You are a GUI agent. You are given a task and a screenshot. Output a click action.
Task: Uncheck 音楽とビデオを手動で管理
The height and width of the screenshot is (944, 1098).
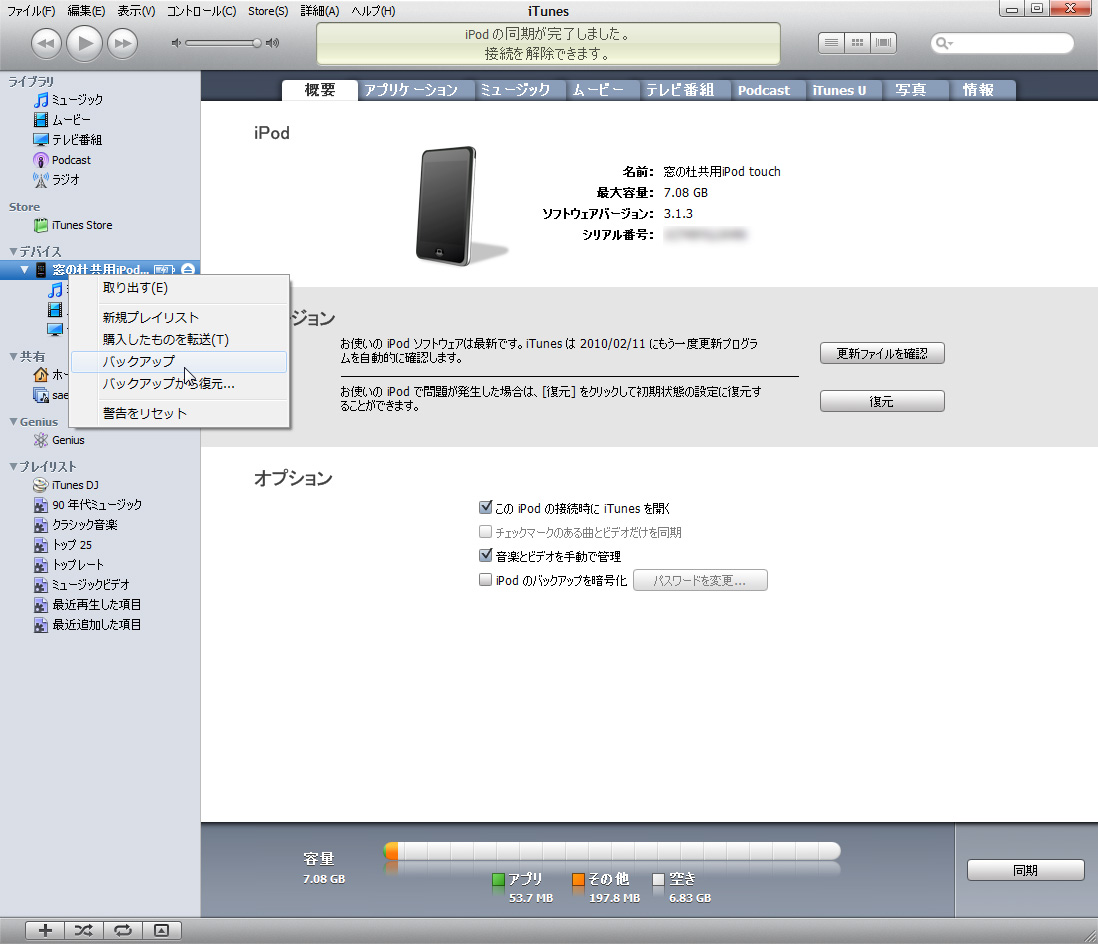click(x=485, y=555)
